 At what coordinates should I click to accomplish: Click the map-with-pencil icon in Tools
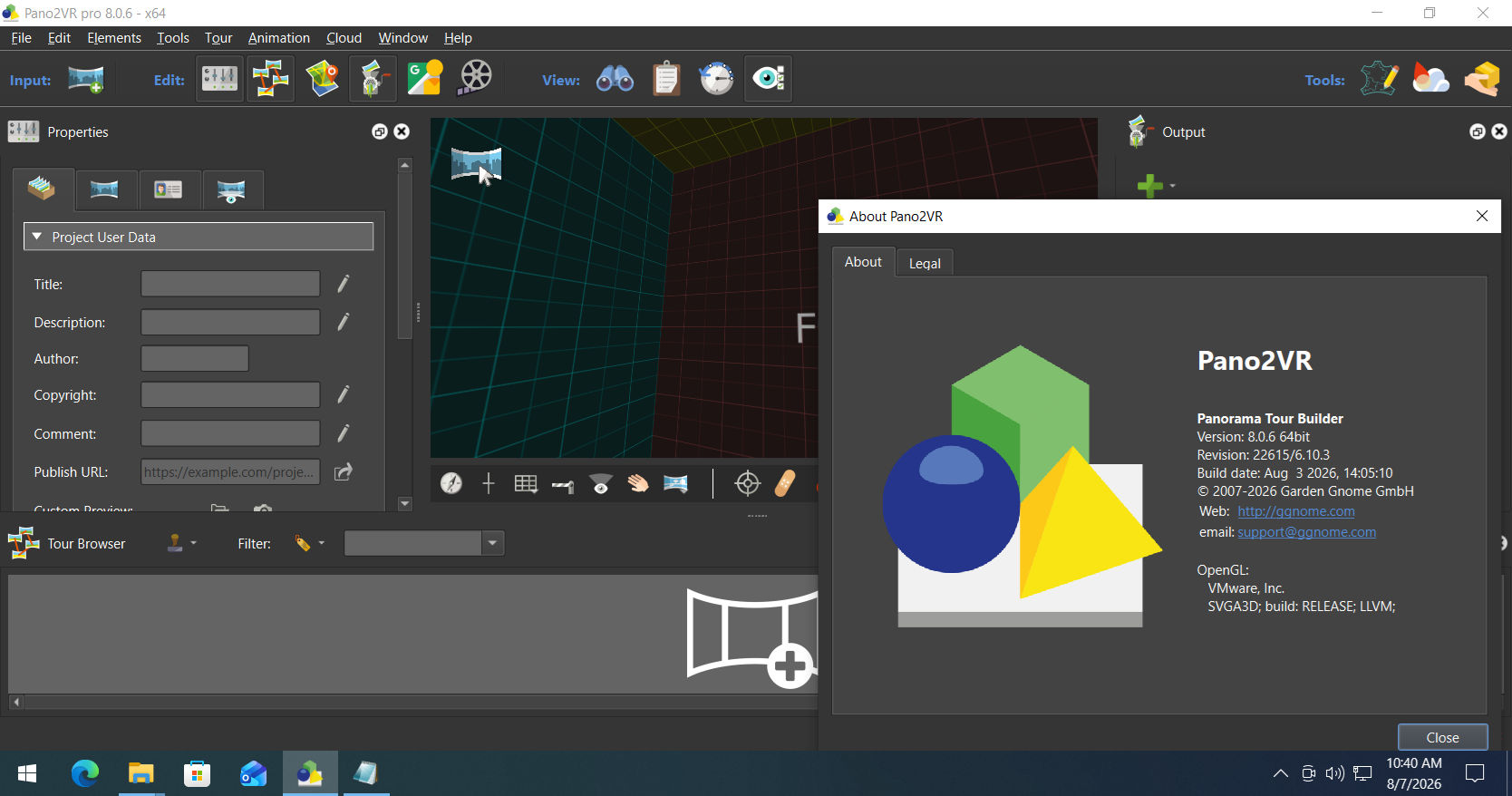coord(1380,79)
